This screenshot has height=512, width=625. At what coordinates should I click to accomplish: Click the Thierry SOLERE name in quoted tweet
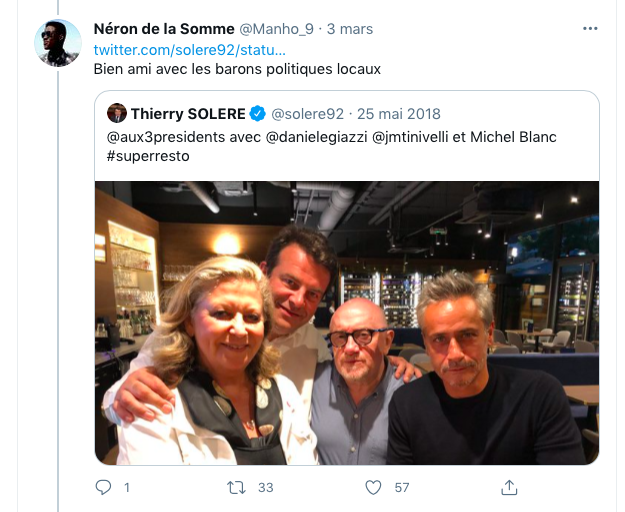pos(188,114)
